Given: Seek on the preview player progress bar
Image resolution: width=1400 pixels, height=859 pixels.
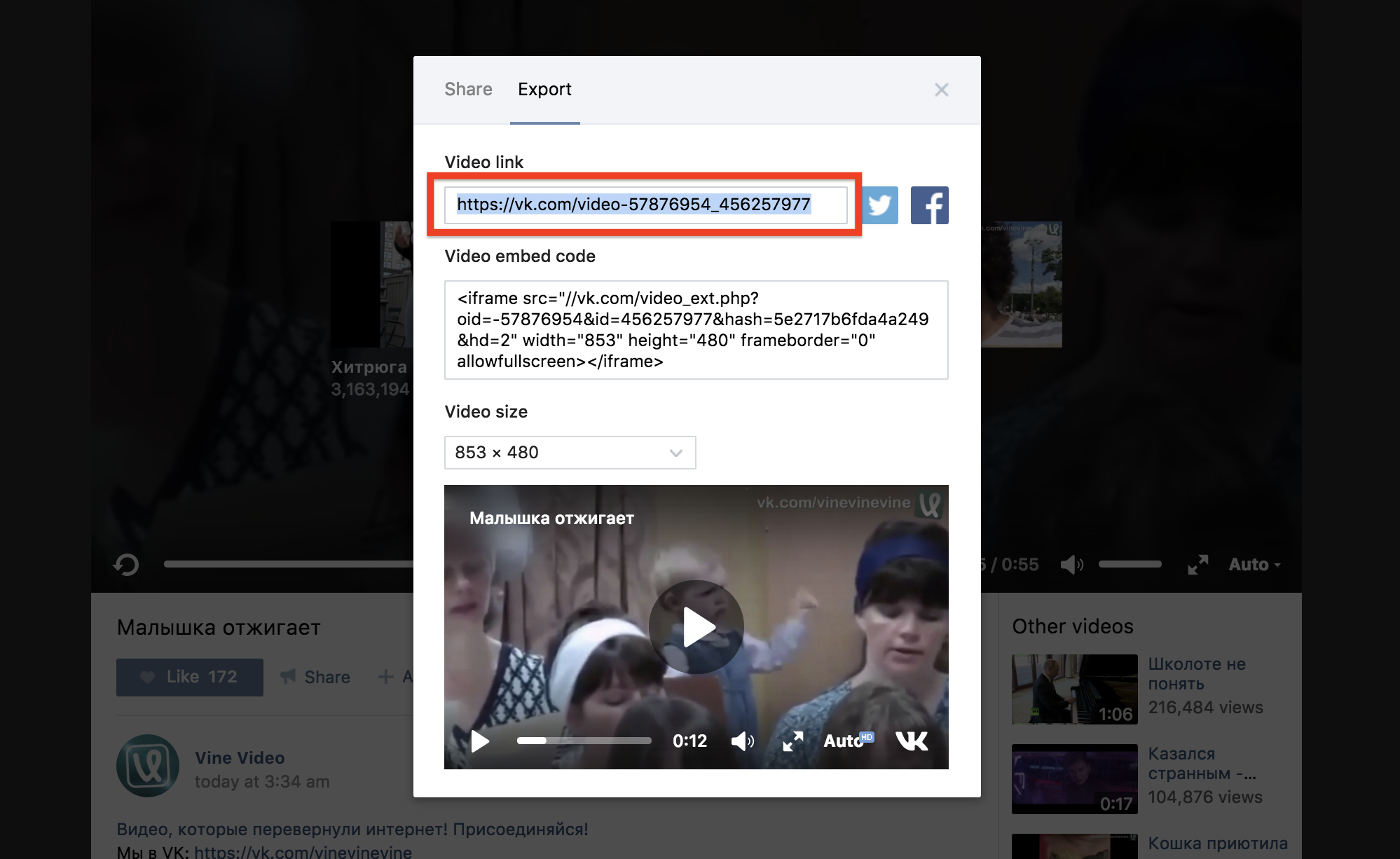Looking at the screenshot, I should 584,741.
